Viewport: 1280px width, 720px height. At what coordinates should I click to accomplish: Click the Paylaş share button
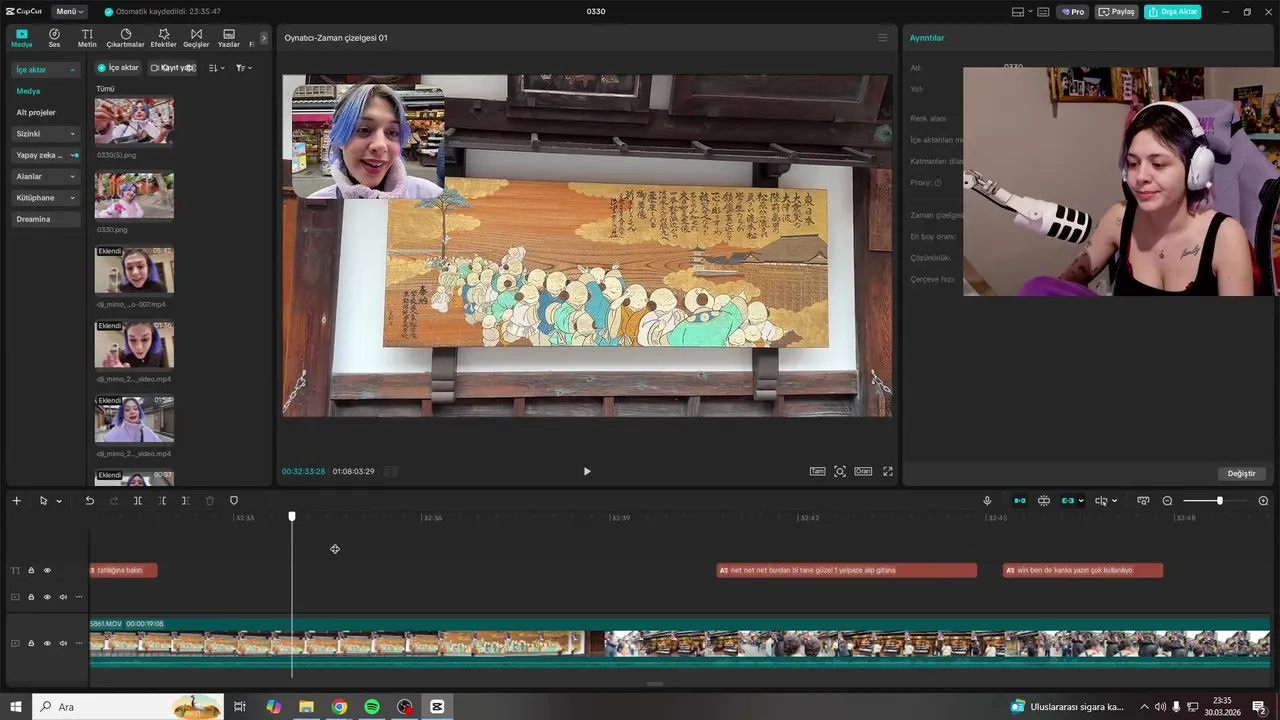click(1117, 12)
